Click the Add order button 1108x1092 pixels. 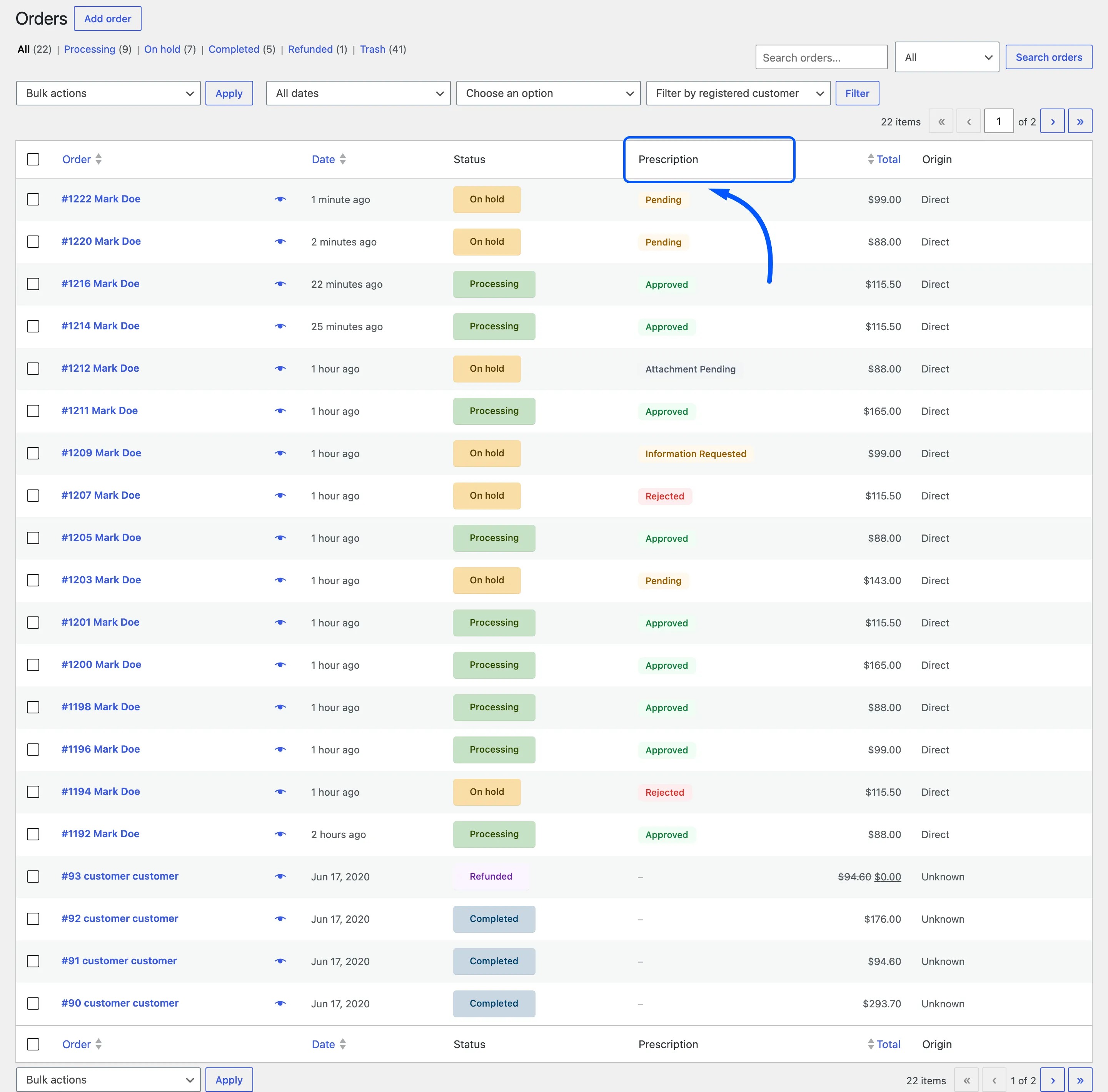[108, 19]
